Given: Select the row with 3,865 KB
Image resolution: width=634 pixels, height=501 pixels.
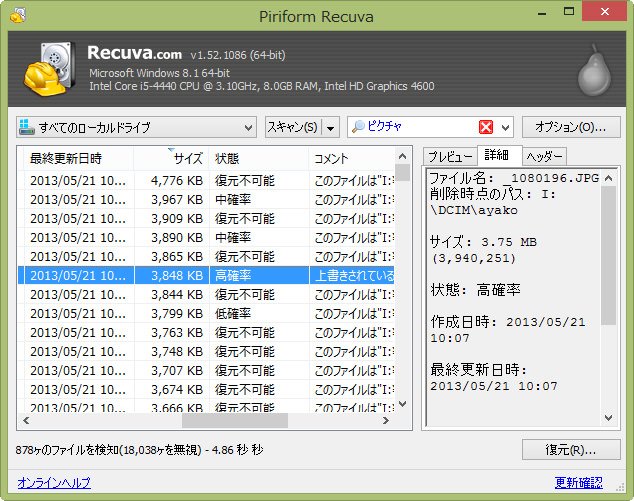Looking at the screenshot, I should coord(206,256).
